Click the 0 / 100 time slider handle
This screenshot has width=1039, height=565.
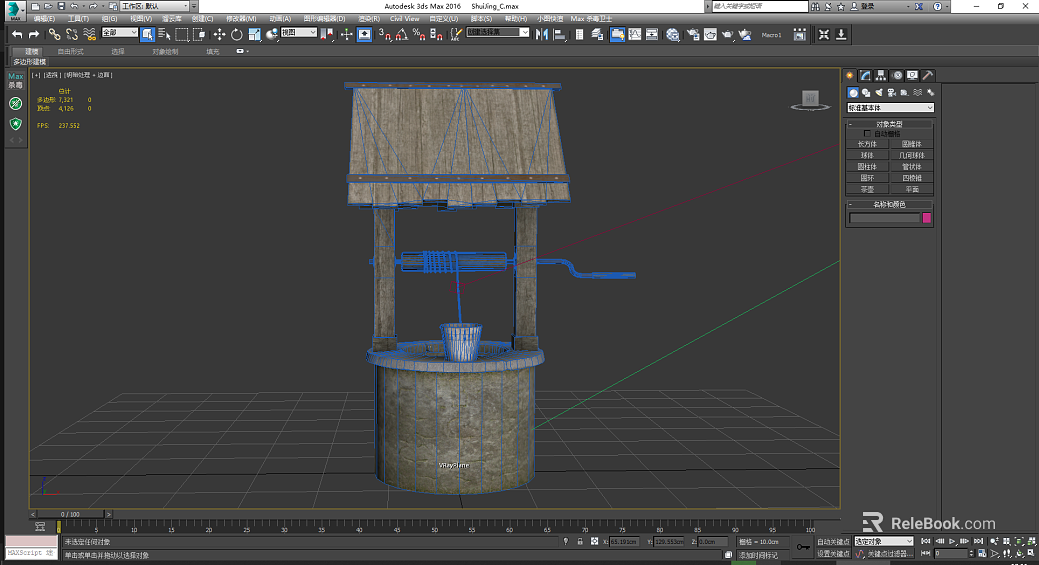(x=70, y=514)
